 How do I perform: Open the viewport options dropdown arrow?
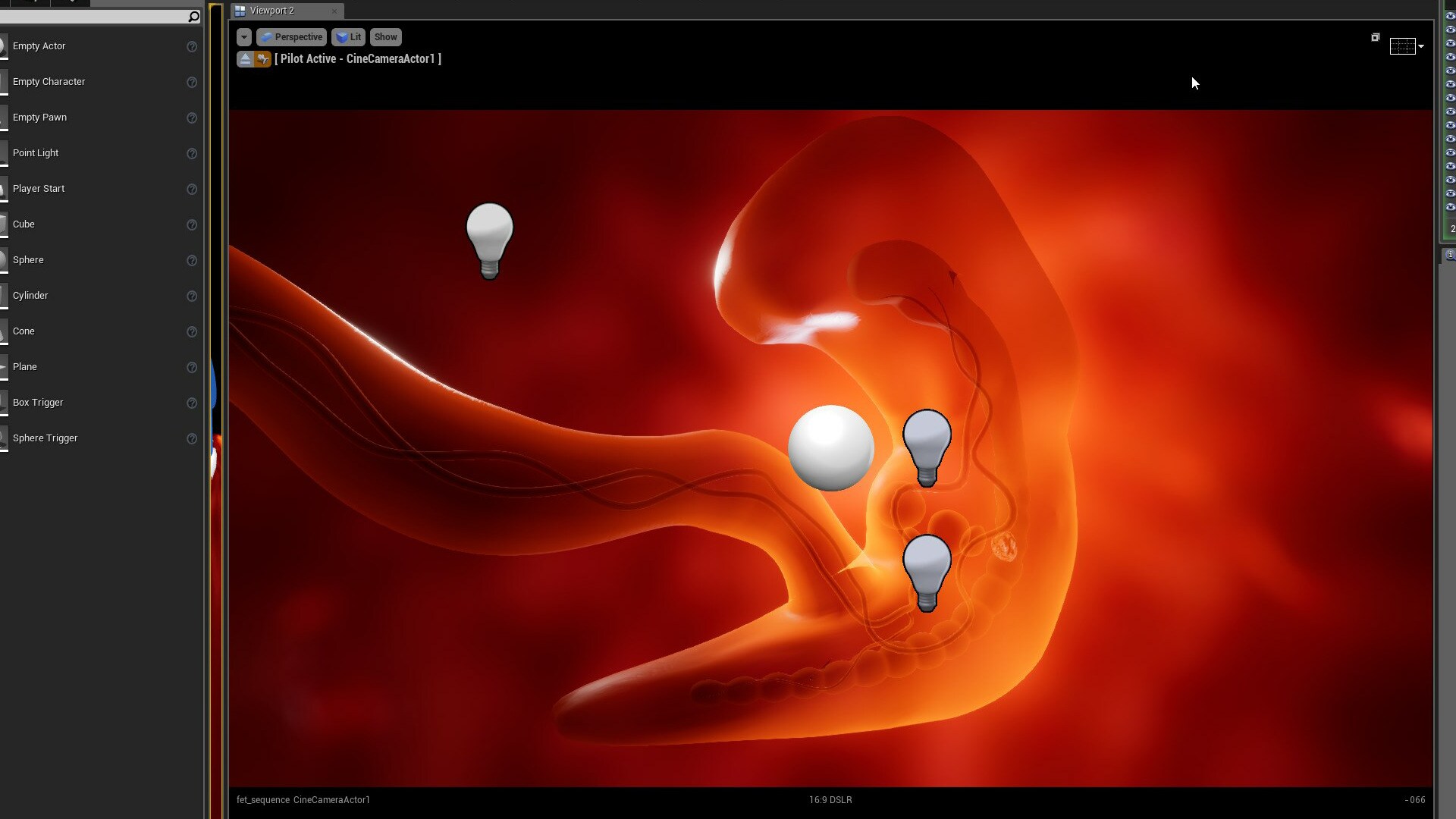click(243, 37)
